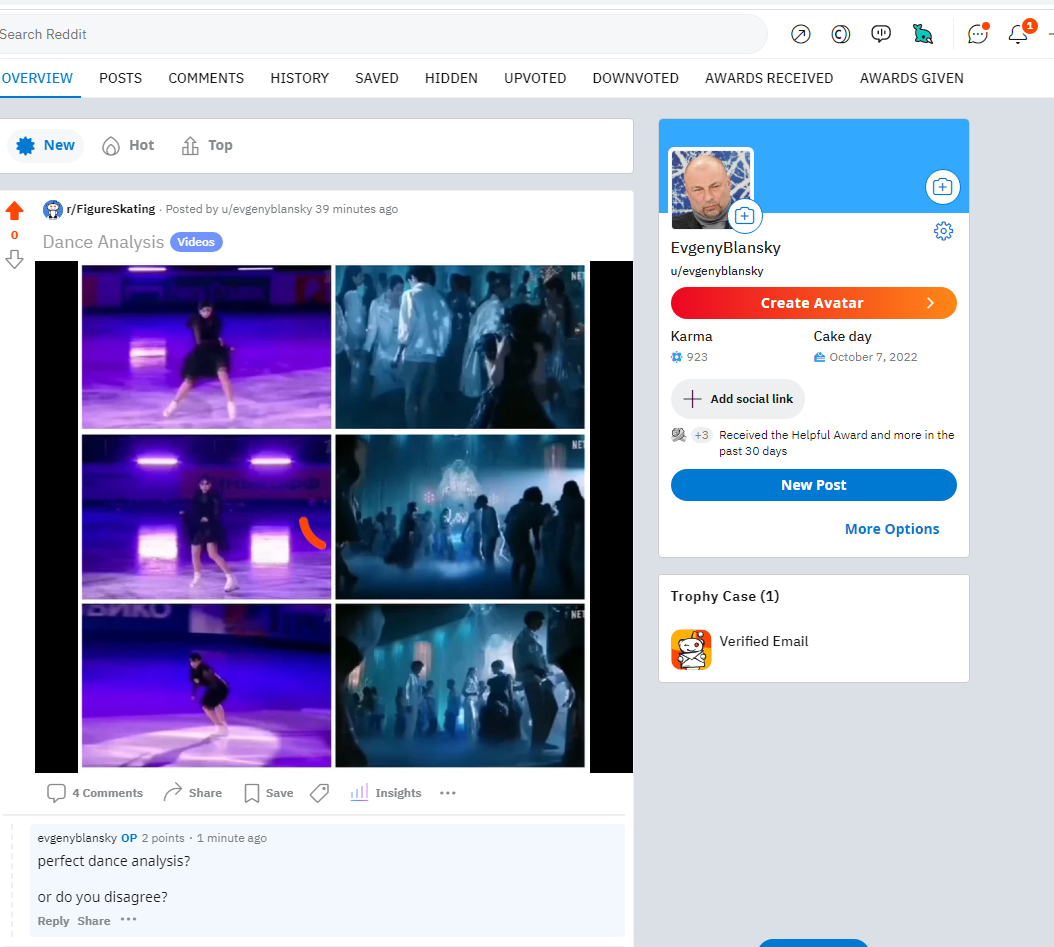
Task: Click the Create Avatar button
Action: tap(813, 303)
